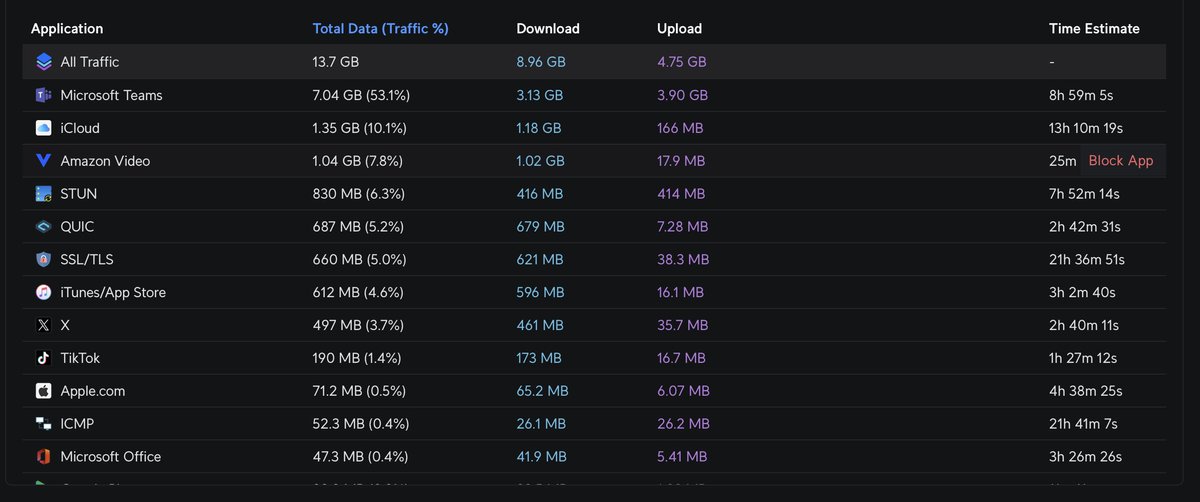Click the SSL/TLS shield icon

click(43, 260)
